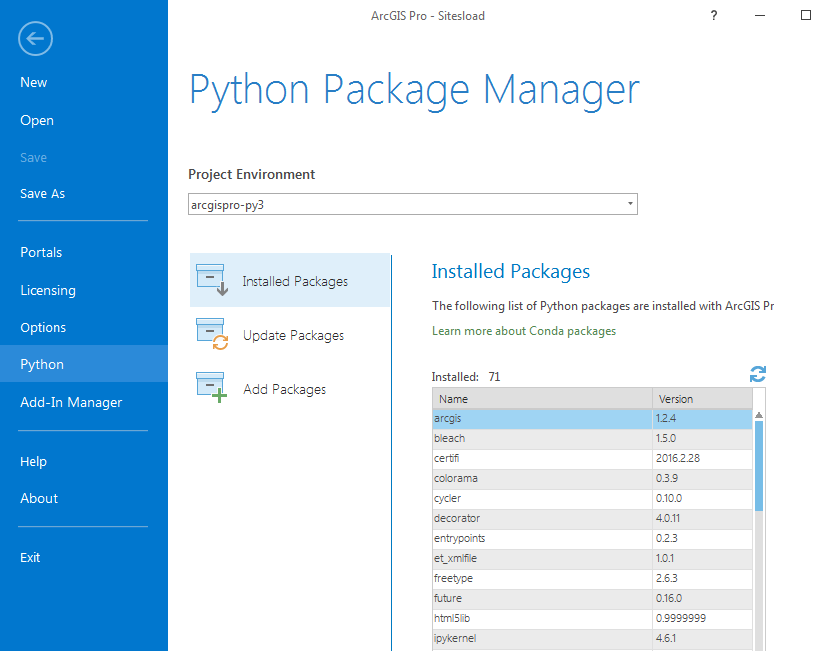Sort packages by Version column header
The width and height of the screenshot is (813, 651).
pyautogui.click(x=701, y=399)
